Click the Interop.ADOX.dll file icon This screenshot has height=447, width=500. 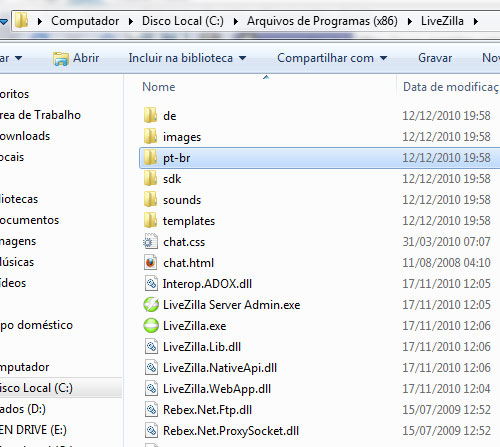(x=151, y=284)
